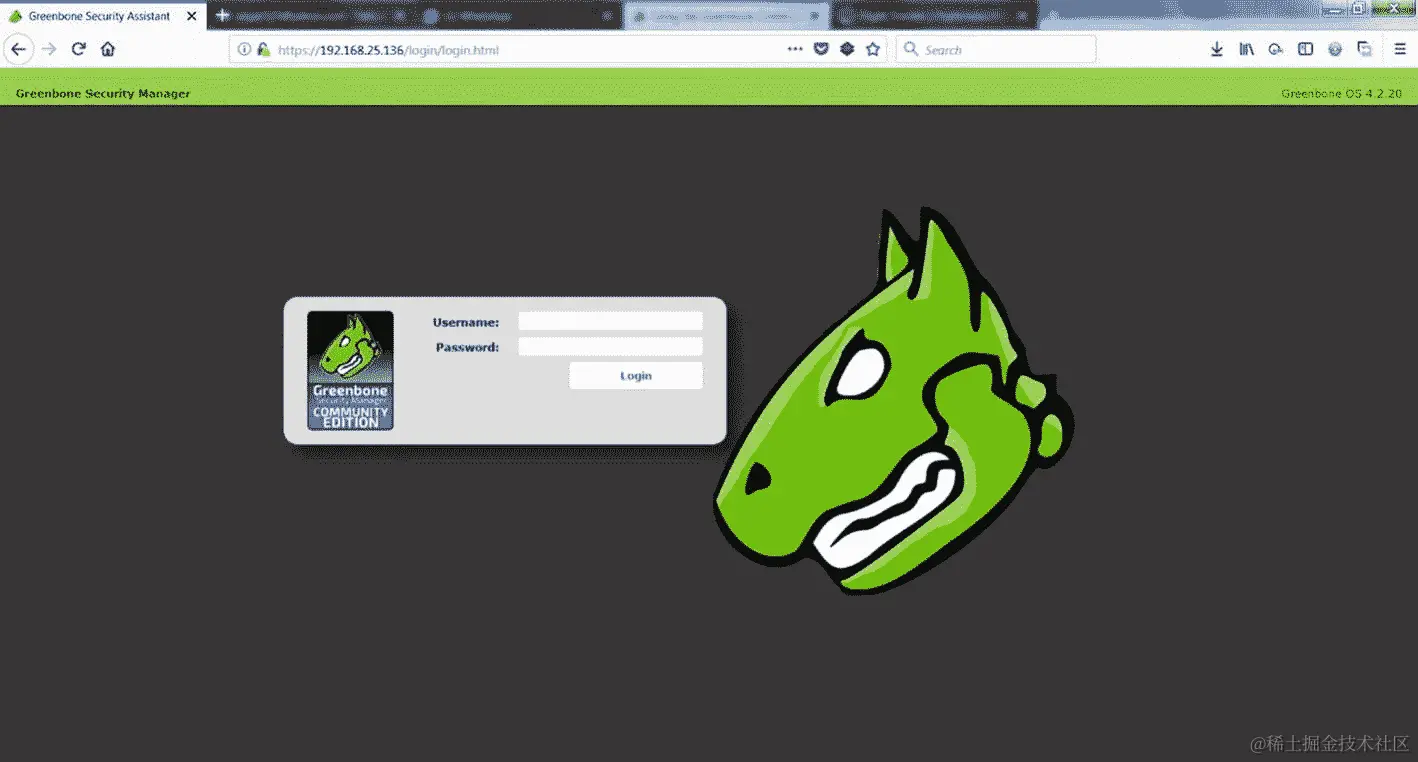Click the back navigation arrow
This screenshot has height=762, width=1418.
pos(18,48)
